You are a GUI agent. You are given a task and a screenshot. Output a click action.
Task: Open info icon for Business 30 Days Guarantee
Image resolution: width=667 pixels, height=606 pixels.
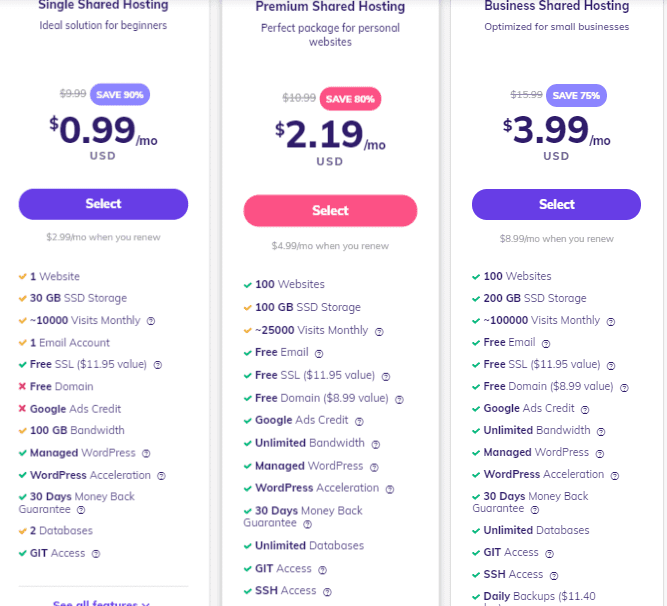(535, 509)
